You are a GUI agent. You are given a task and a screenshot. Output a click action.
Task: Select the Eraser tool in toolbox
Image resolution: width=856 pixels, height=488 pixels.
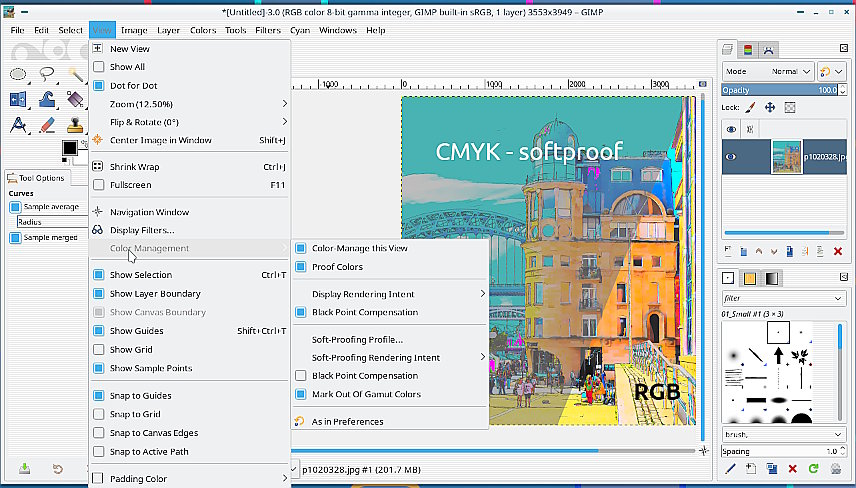(x=46, y=125)
